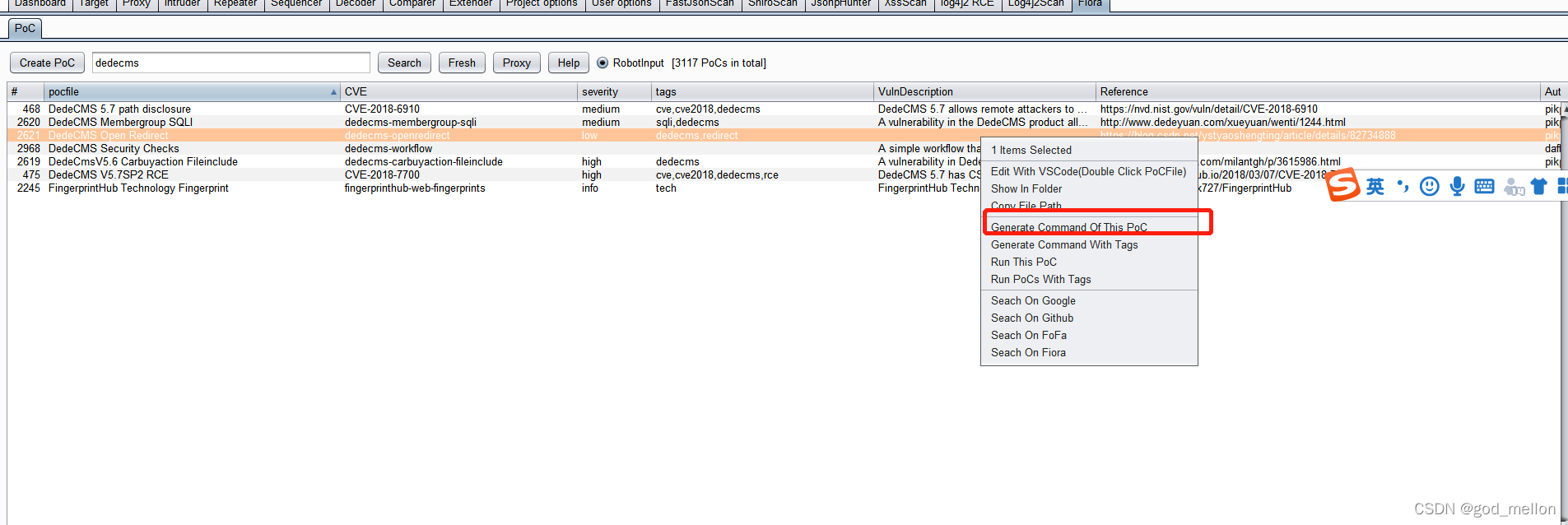Viewport: 1568px width, 525px height.
Task: Select Generate Command Of This PoC
Action: [1088, 227]
